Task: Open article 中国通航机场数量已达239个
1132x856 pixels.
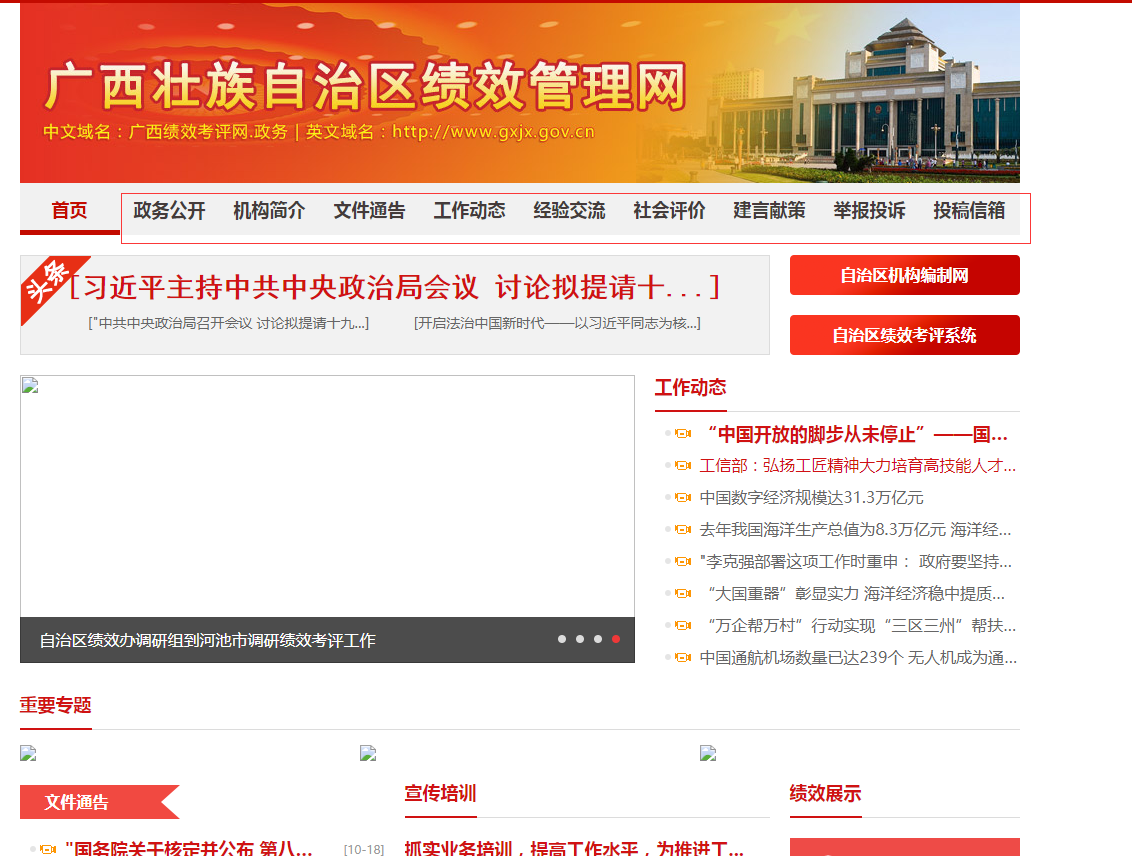Action: [x=858, y=658]
